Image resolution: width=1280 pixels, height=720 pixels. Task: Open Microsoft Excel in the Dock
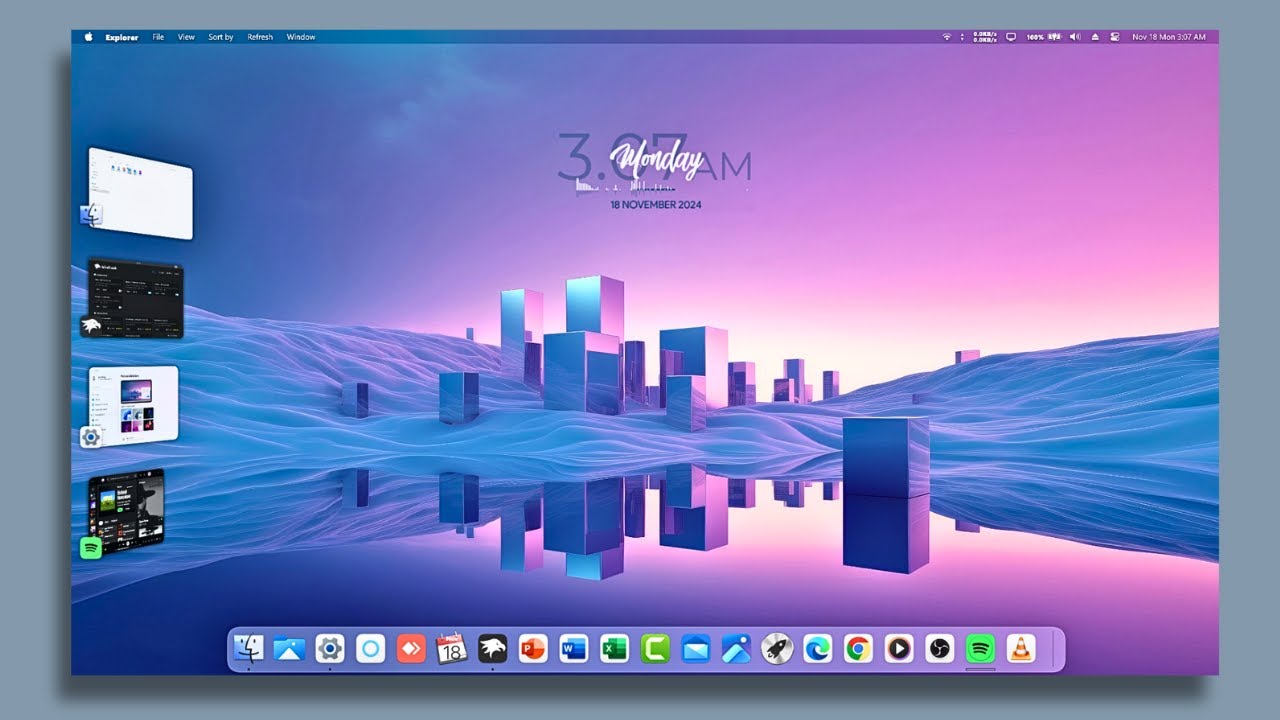[612, 649]
